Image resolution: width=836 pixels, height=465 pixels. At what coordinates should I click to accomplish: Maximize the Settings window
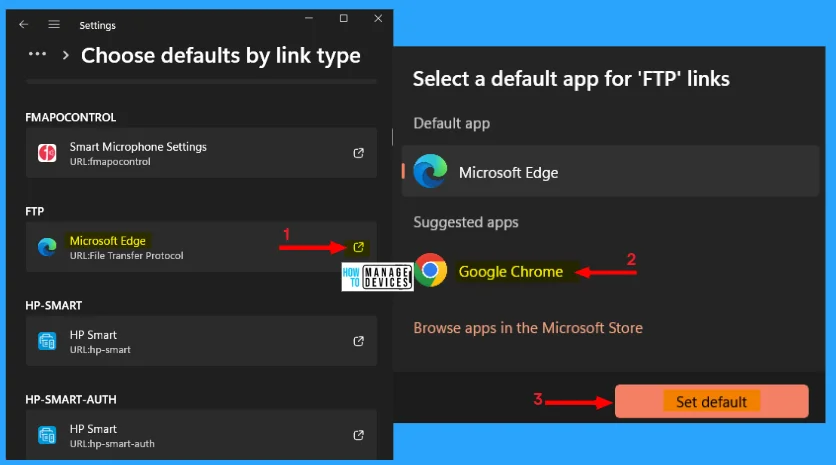[343, 18]
